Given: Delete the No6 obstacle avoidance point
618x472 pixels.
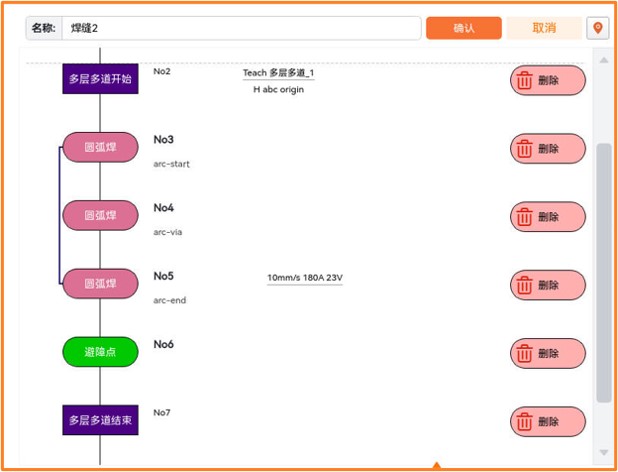Looking at the screenshot, I should click(548, 353).
